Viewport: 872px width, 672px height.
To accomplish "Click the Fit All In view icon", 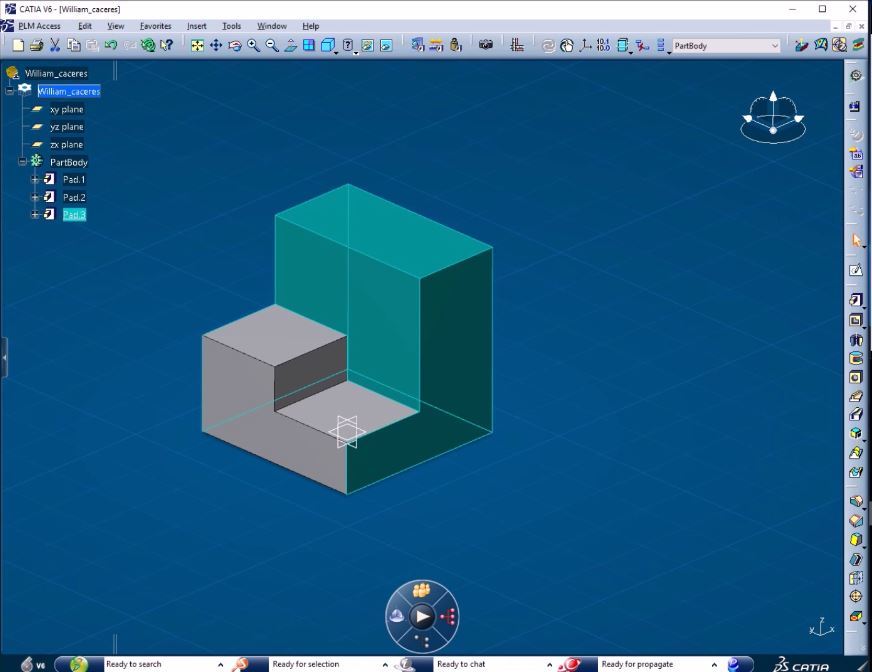I will click(197, 45).
